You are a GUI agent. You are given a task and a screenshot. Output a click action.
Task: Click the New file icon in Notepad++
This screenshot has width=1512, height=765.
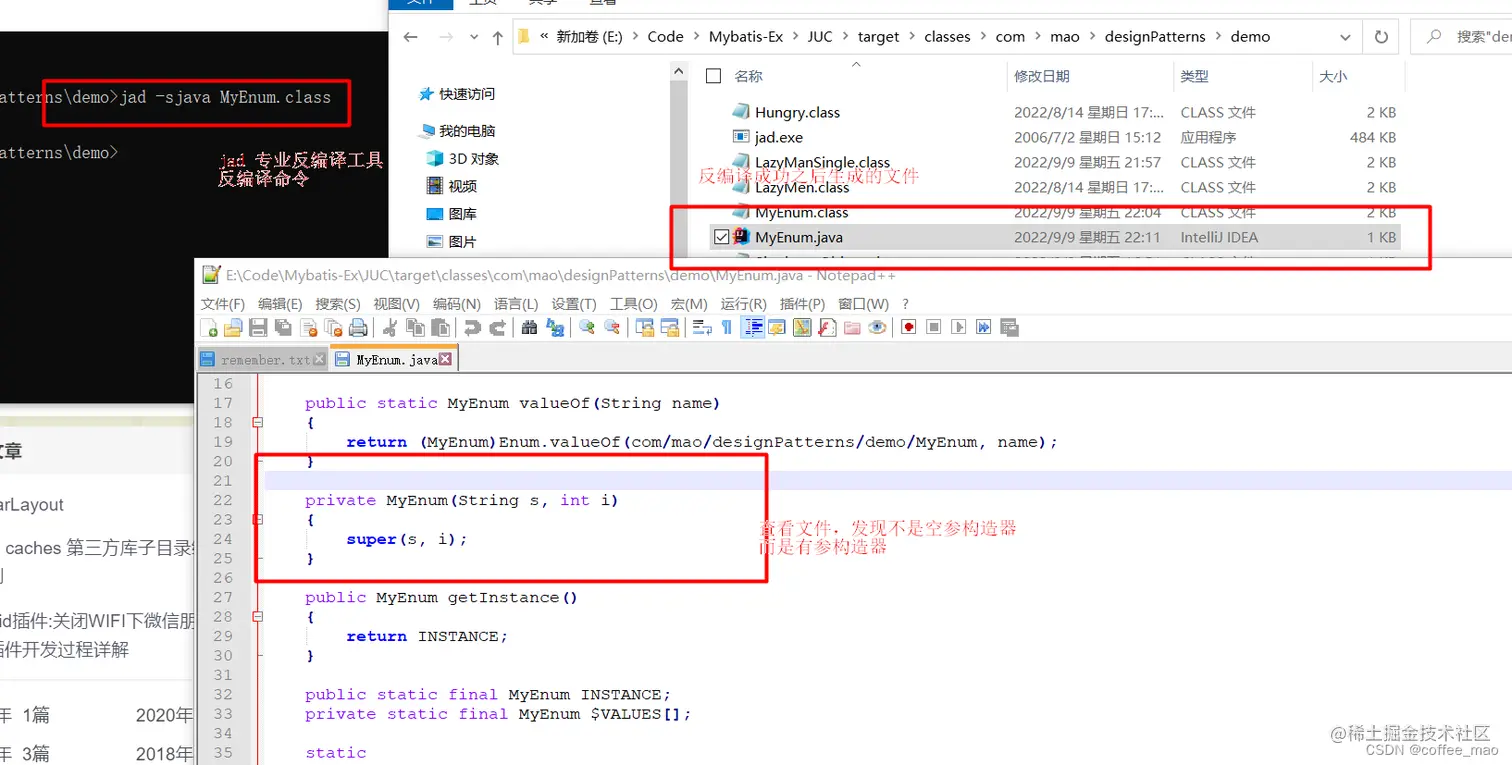coord(209,327)
